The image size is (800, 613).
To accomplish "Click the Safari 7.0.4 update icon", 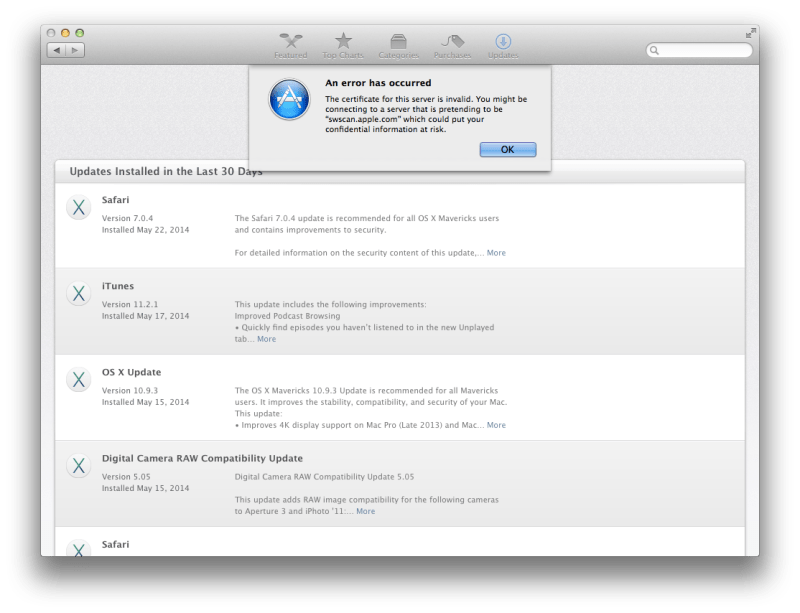I will [x=79, y=207].
